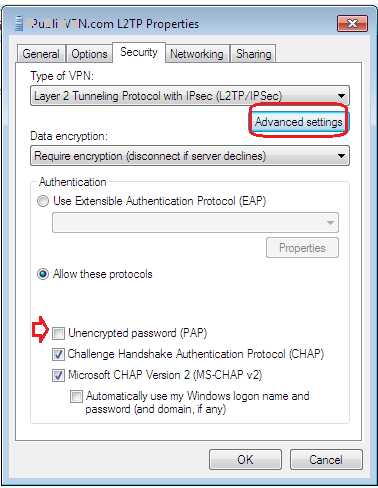This screenshot has width=378, height=488.
Task: Select the Security tab
Action: [139, 52]
